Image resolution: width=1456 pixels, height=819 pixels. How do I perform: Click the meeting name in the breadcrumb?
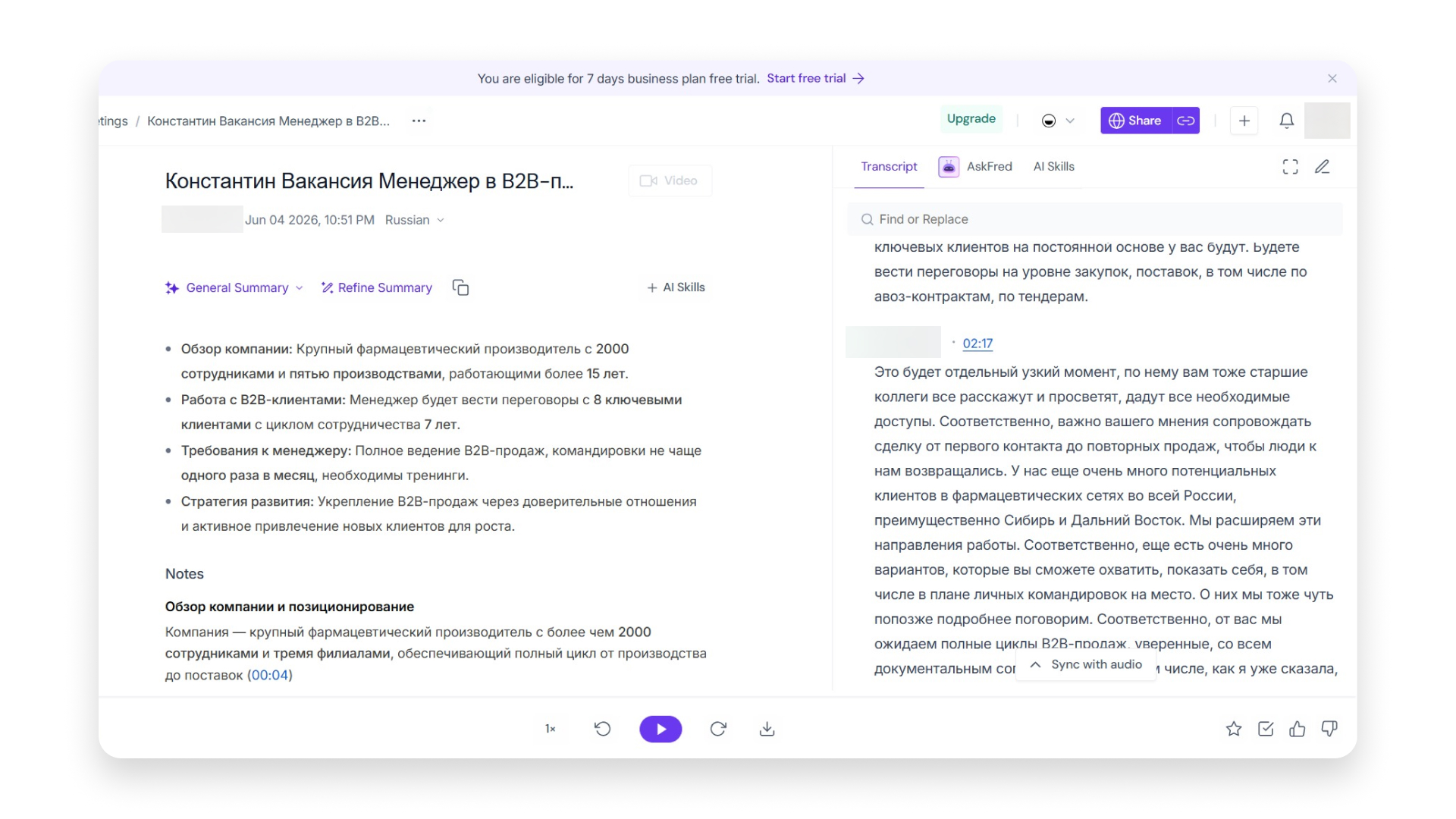pyautogui.click(x=268, y=121)
